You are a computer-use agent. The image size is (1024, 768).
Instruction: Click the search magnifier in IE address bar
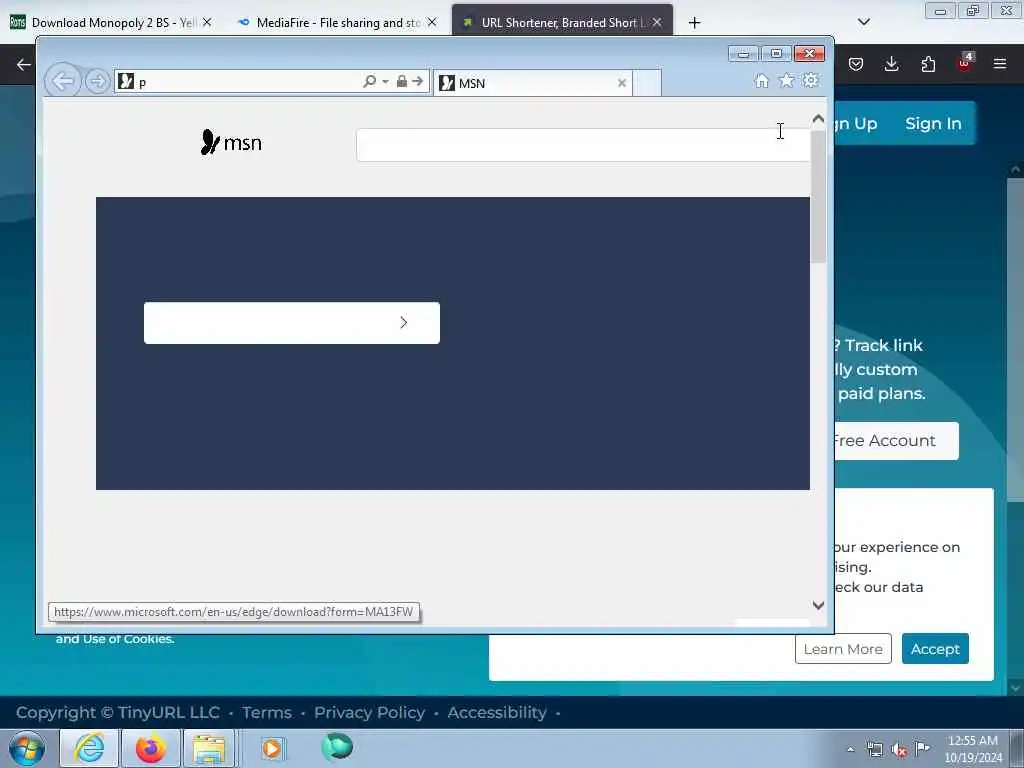(x=370, y=81)
